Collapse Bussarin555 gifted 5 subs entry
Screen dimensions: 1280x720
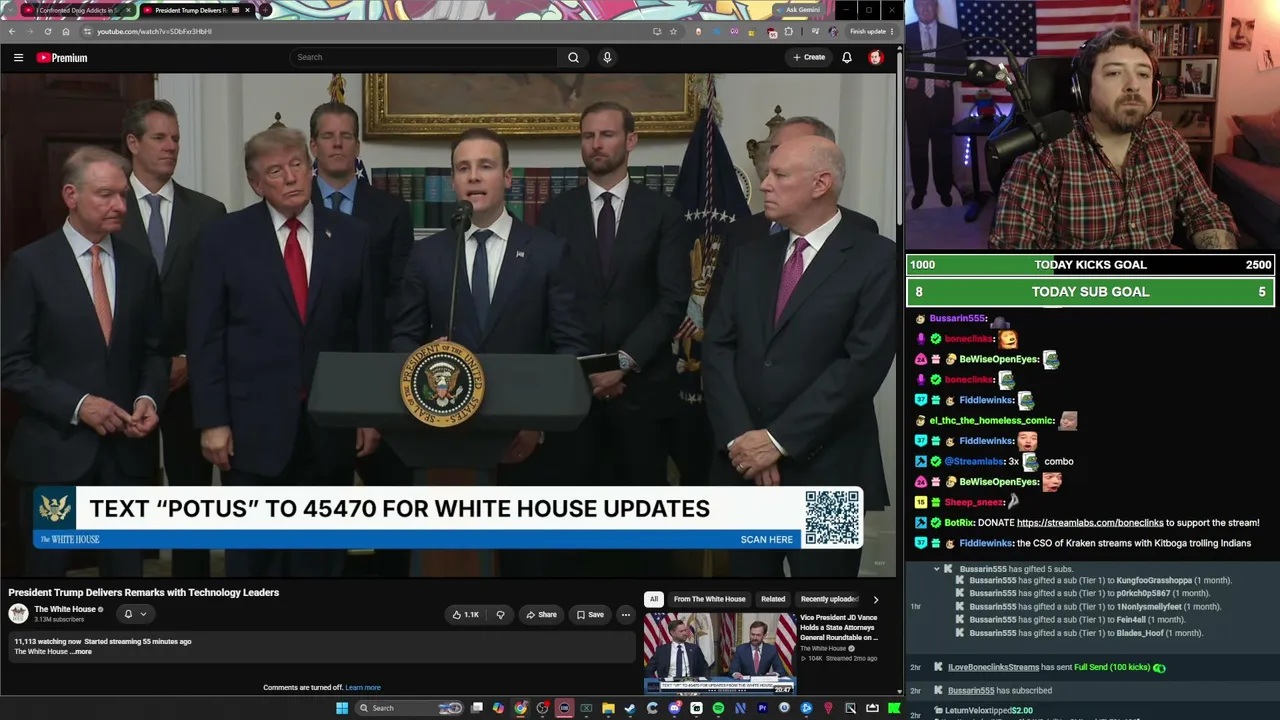(x=937, y=569)
